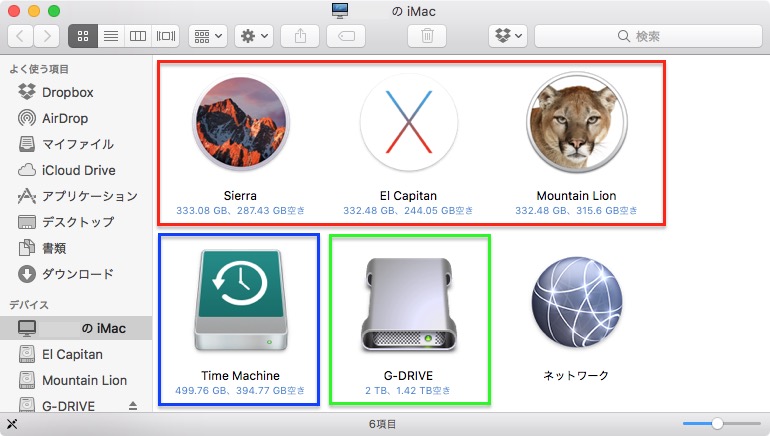Click the Time Machine name label
This screenshot has height=436, width=770.
coord(241,376)
